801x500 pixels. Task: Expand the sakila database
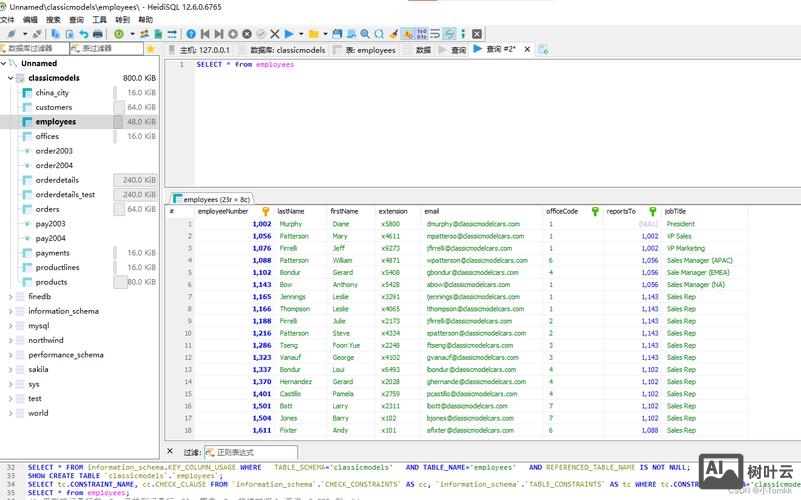(10, 369)
